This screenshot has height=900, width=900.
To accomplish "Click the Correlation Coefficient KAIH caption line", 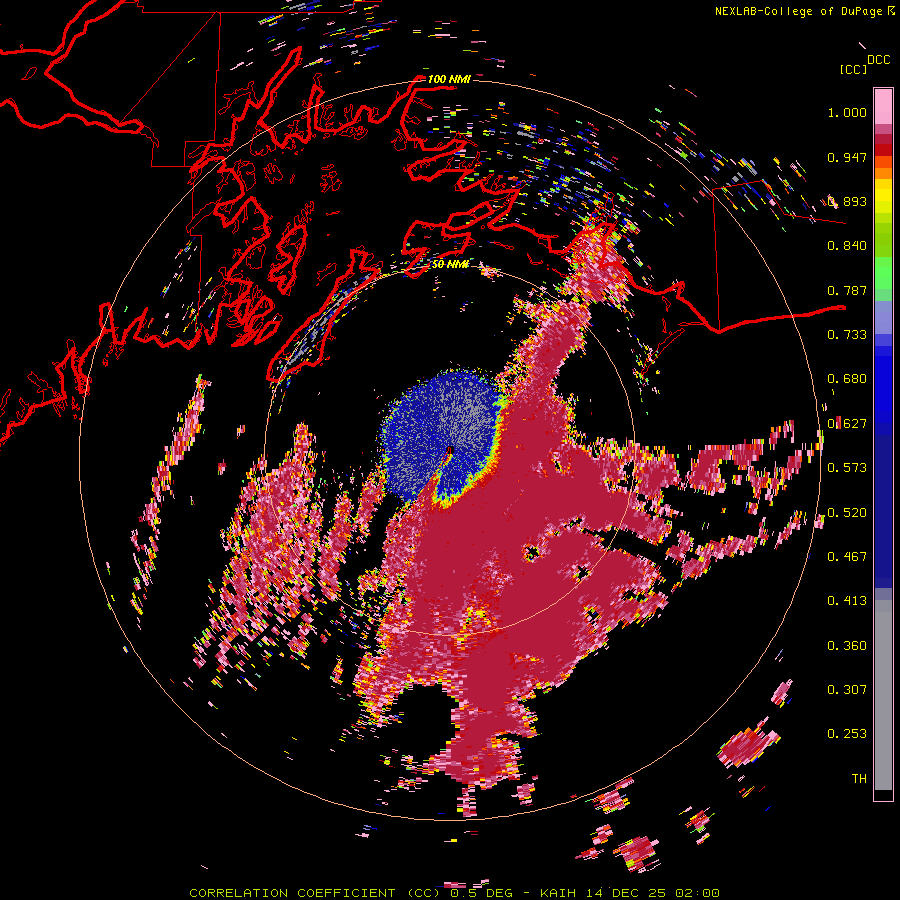I will 454,893.
